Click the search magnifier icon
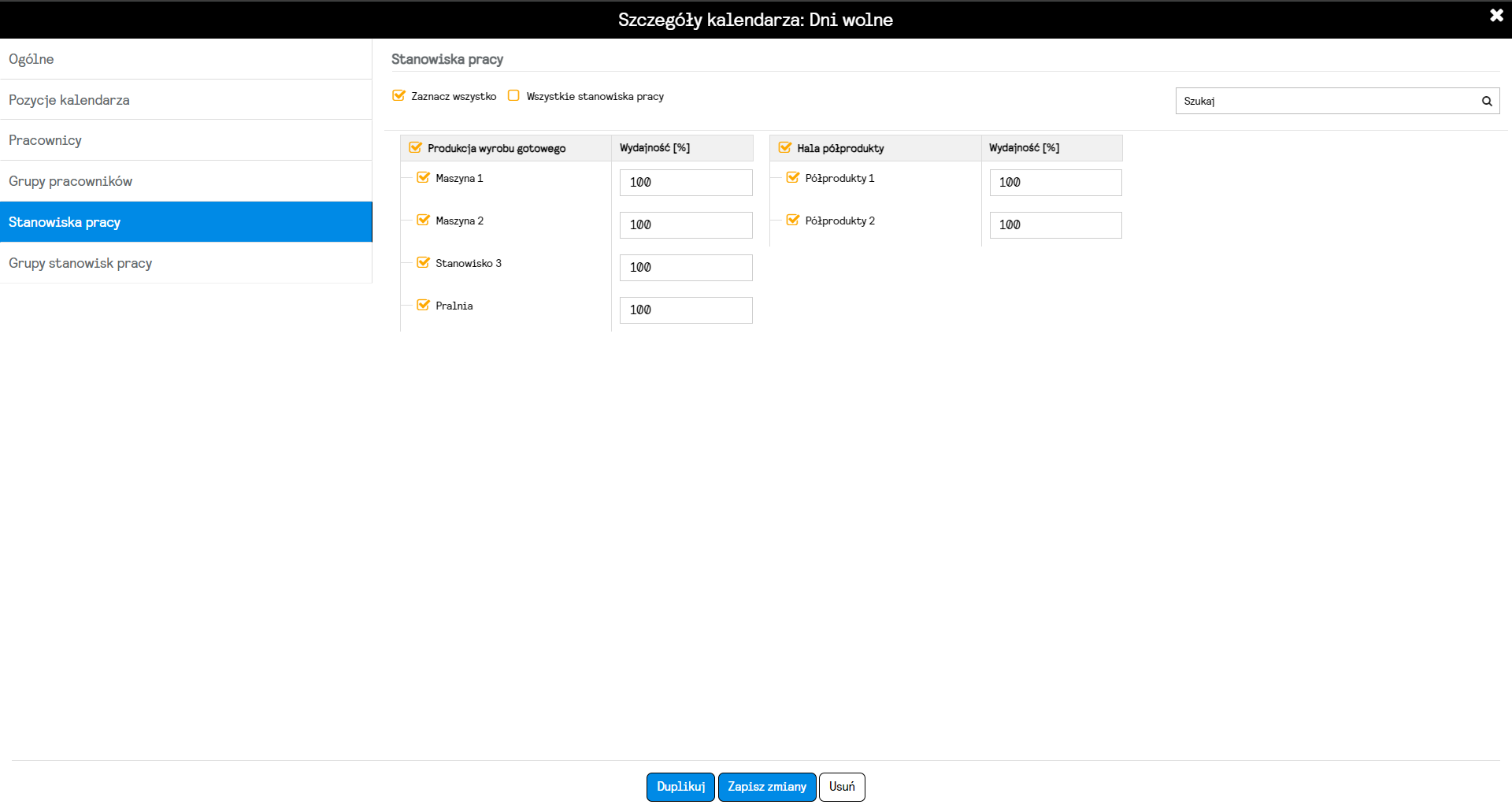The width and height of the screenshot is (1512, 812). point(1487,101)
